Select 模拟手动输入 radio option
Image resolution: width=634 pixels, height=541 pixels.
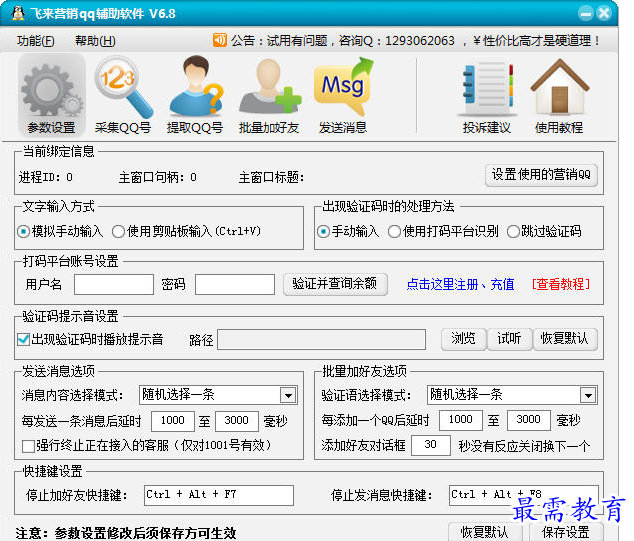point(60,231)
